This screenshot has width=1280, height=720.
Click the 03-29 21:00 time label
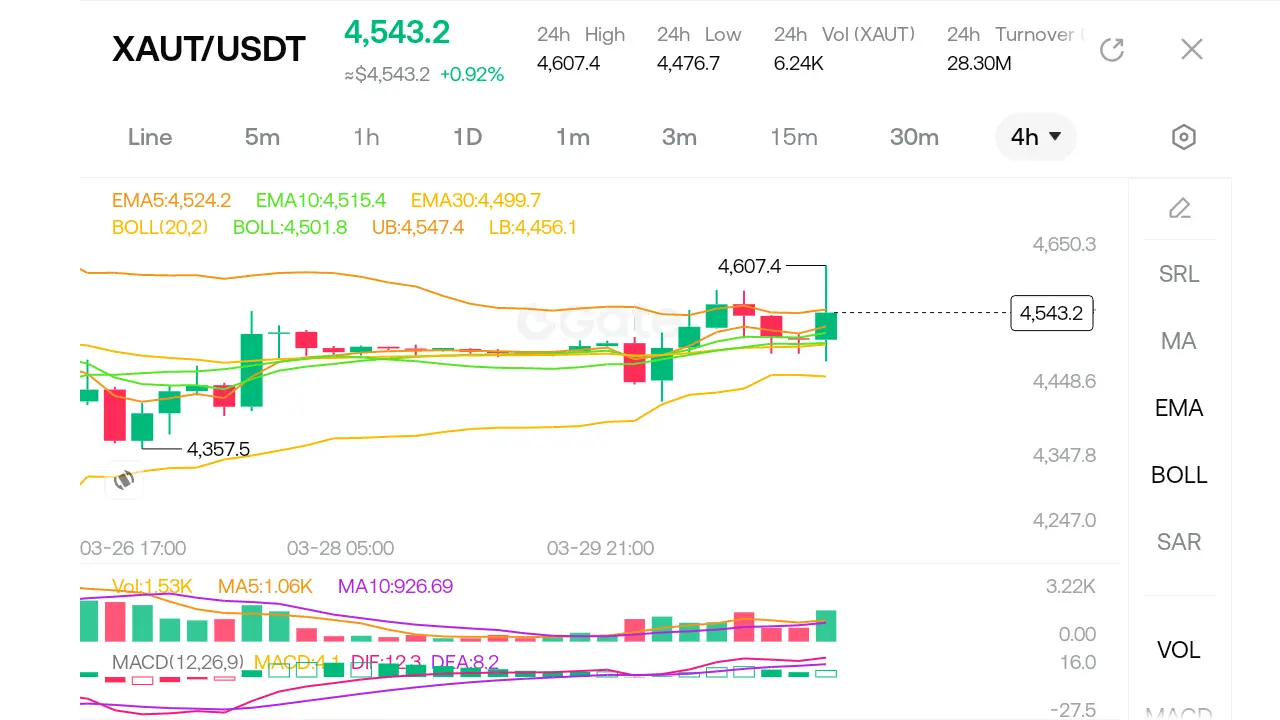pos(600,548)
